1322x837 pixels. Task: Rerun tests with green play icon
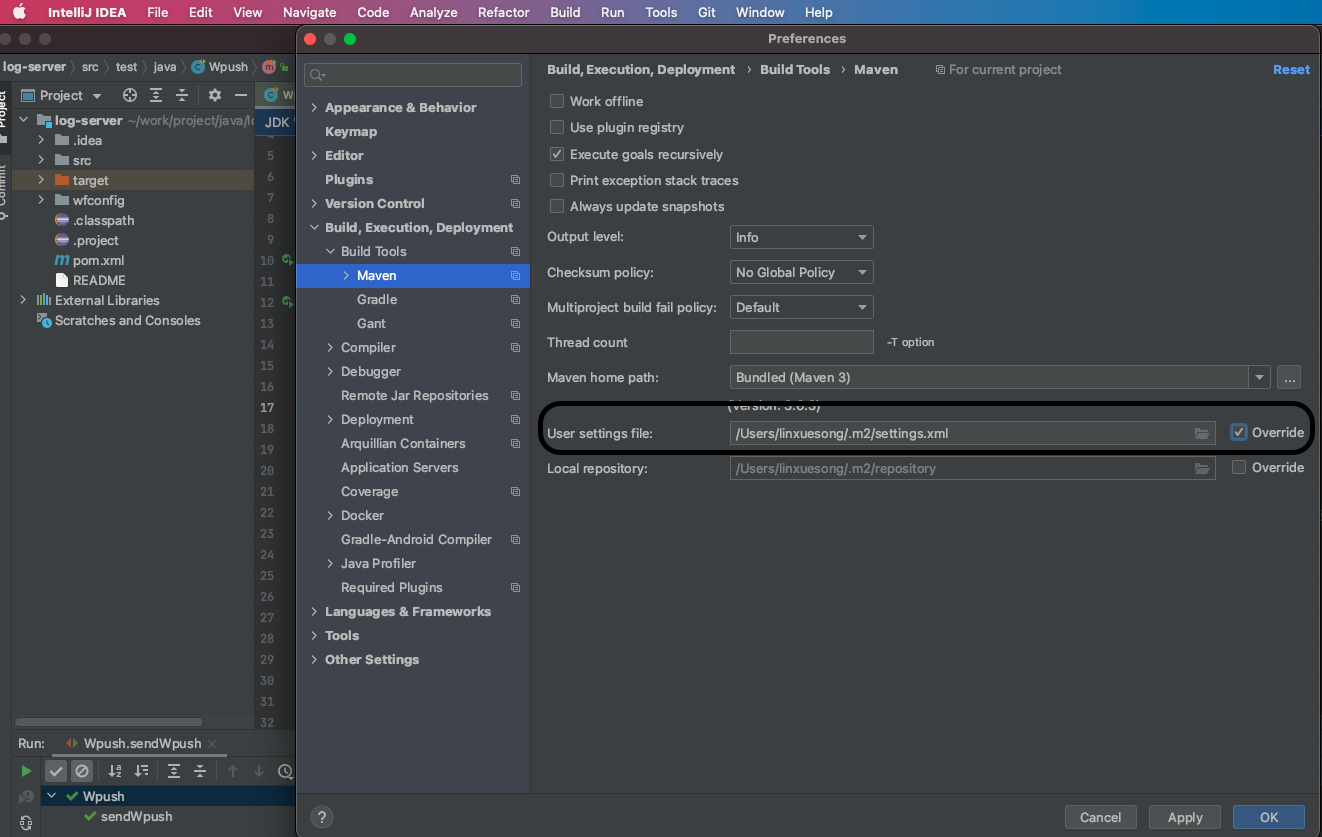coord(27,771)
